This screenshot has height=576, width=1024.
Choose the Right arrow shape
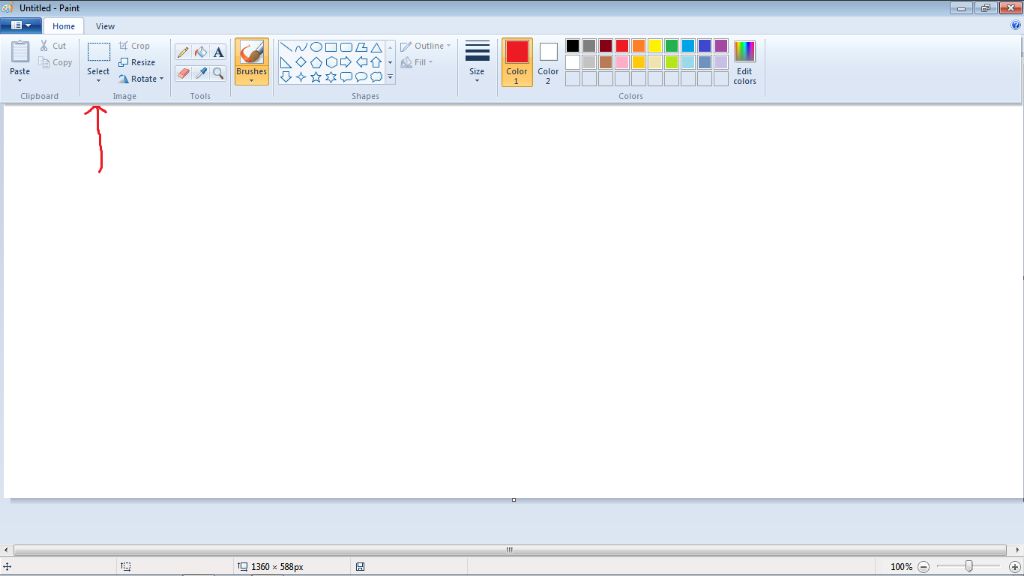coord(346,62)
